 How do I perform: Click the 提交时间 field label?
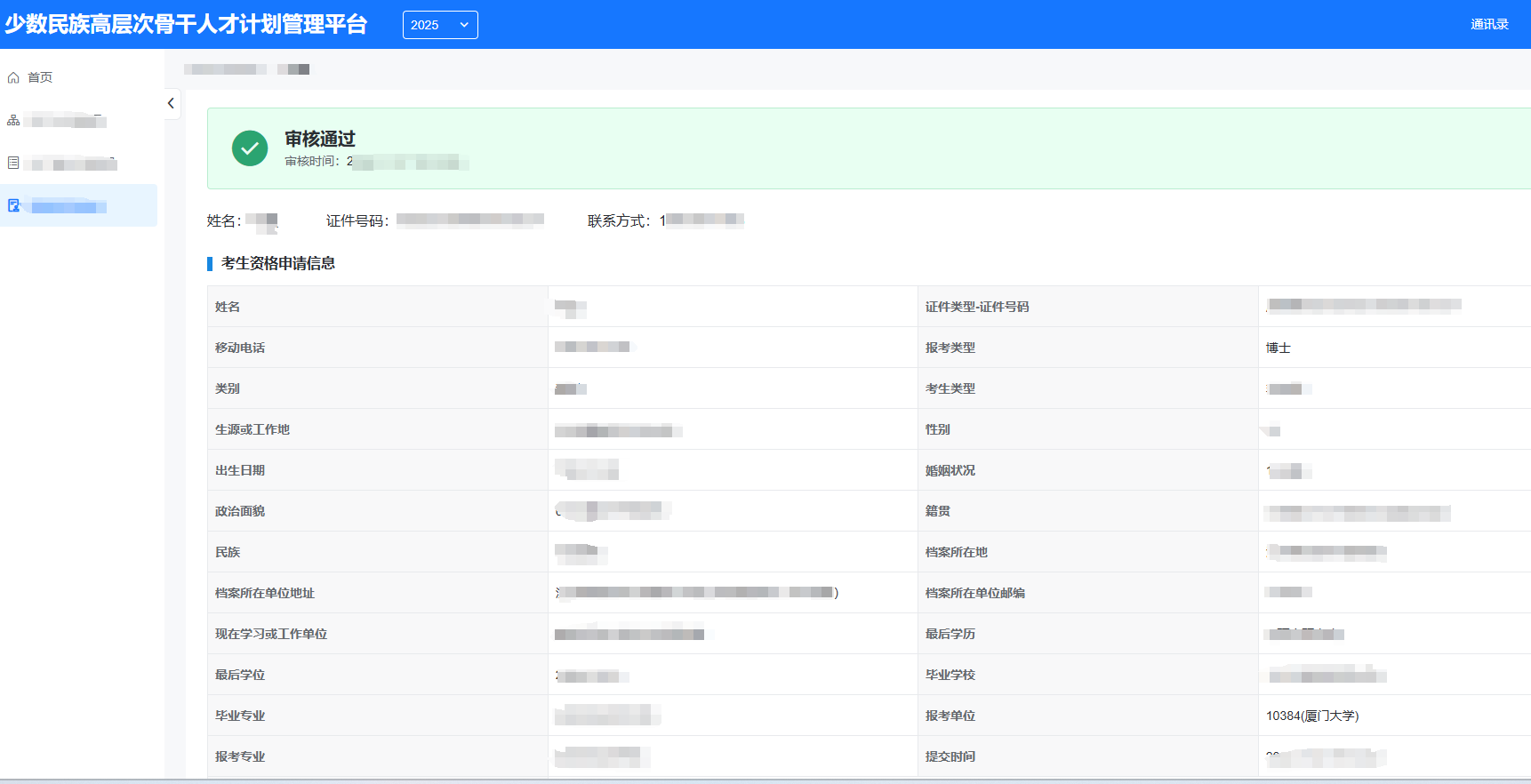[950, 756]
